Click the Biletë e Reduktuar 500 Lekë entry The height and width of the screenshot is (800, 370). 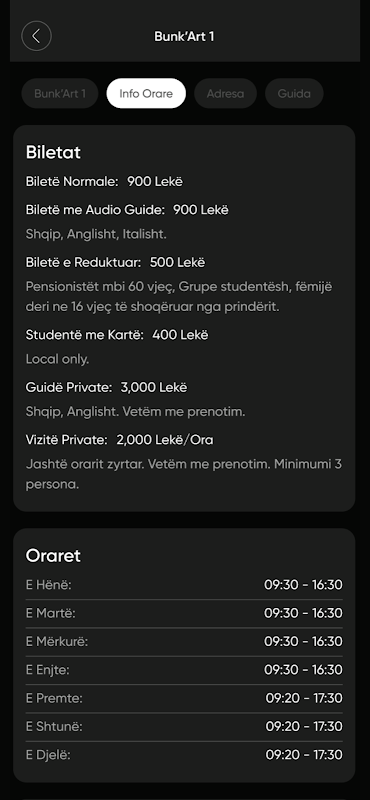point(115,262)
